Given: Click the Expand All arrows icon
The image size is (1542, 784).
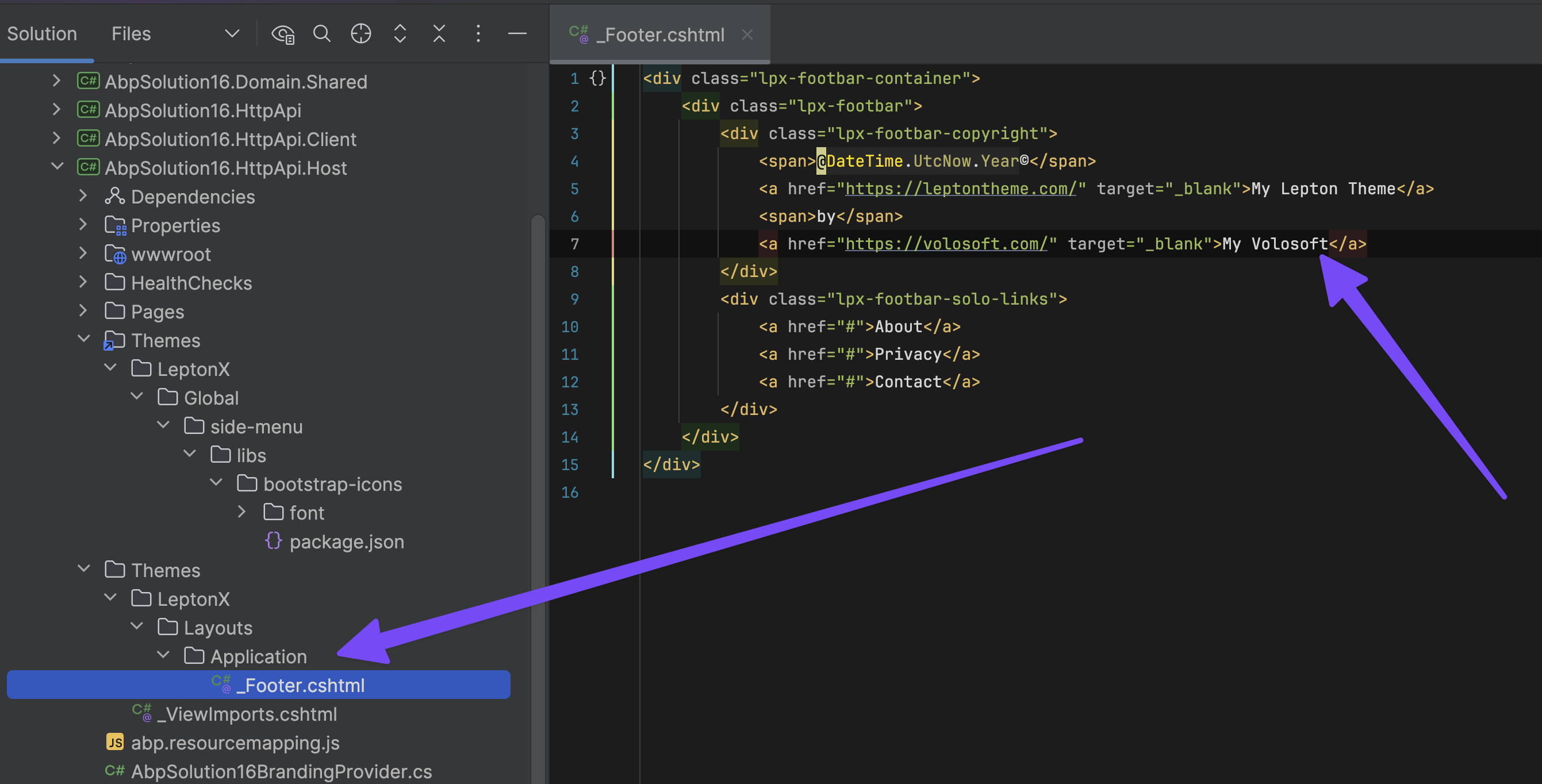Looking at the screenshot, I should pos(400,34).
